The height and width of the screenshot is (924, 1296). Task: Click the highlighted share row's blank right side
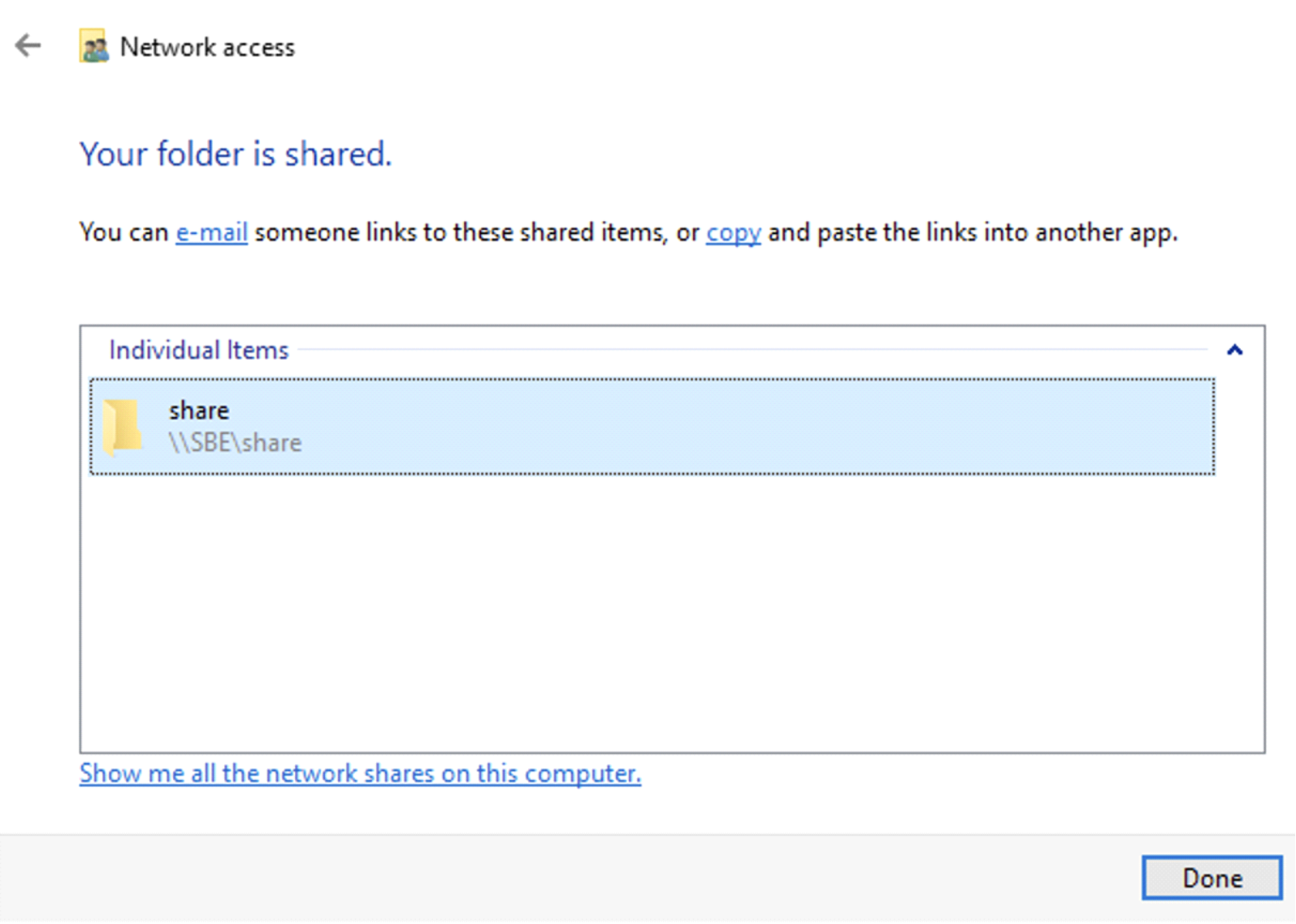click(x=813, y=426)
